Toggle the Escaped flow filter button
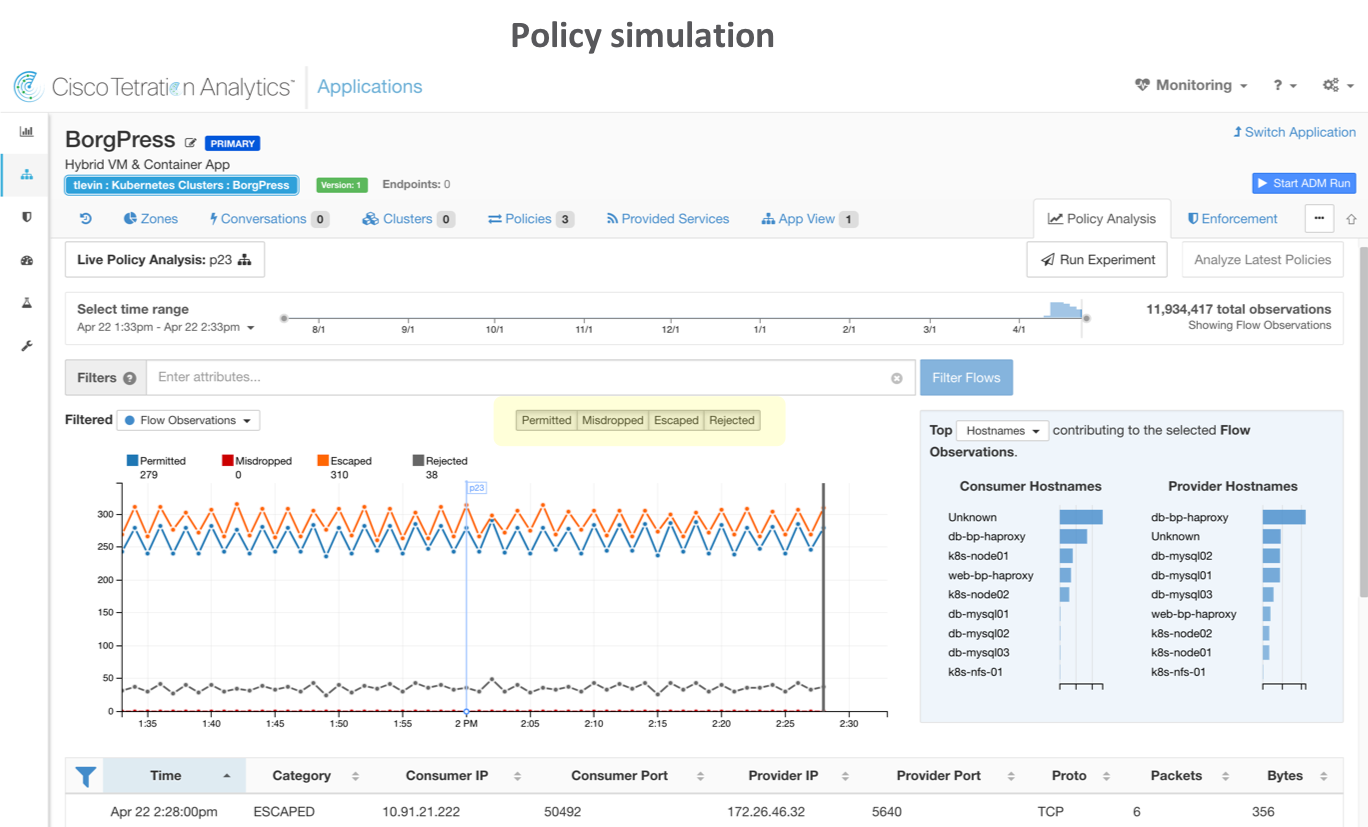This screenshot has height=827, width=1368. (x=676, y=420)
